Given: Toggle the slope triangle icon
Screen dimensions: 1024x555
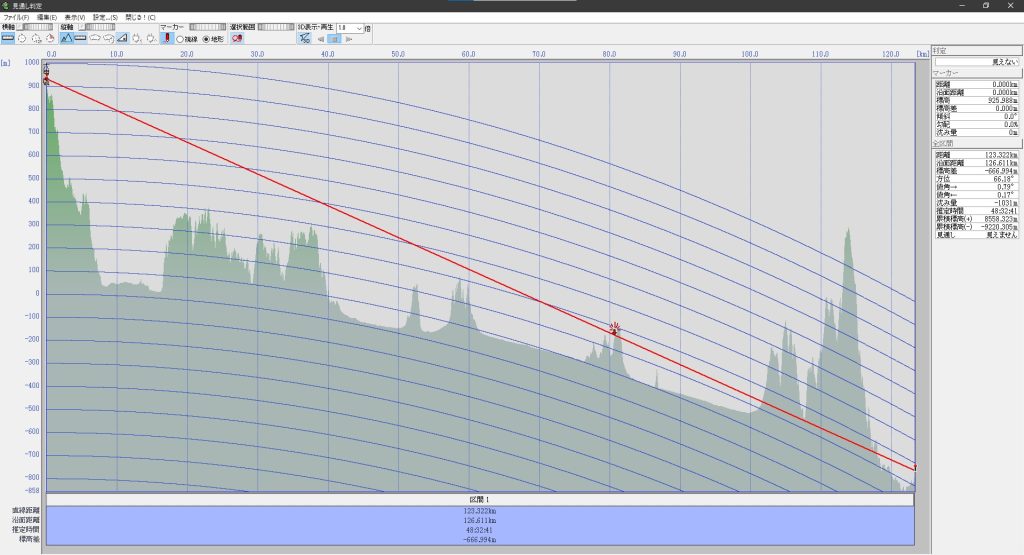Looking at the screenshot, I should pos(122,39).
